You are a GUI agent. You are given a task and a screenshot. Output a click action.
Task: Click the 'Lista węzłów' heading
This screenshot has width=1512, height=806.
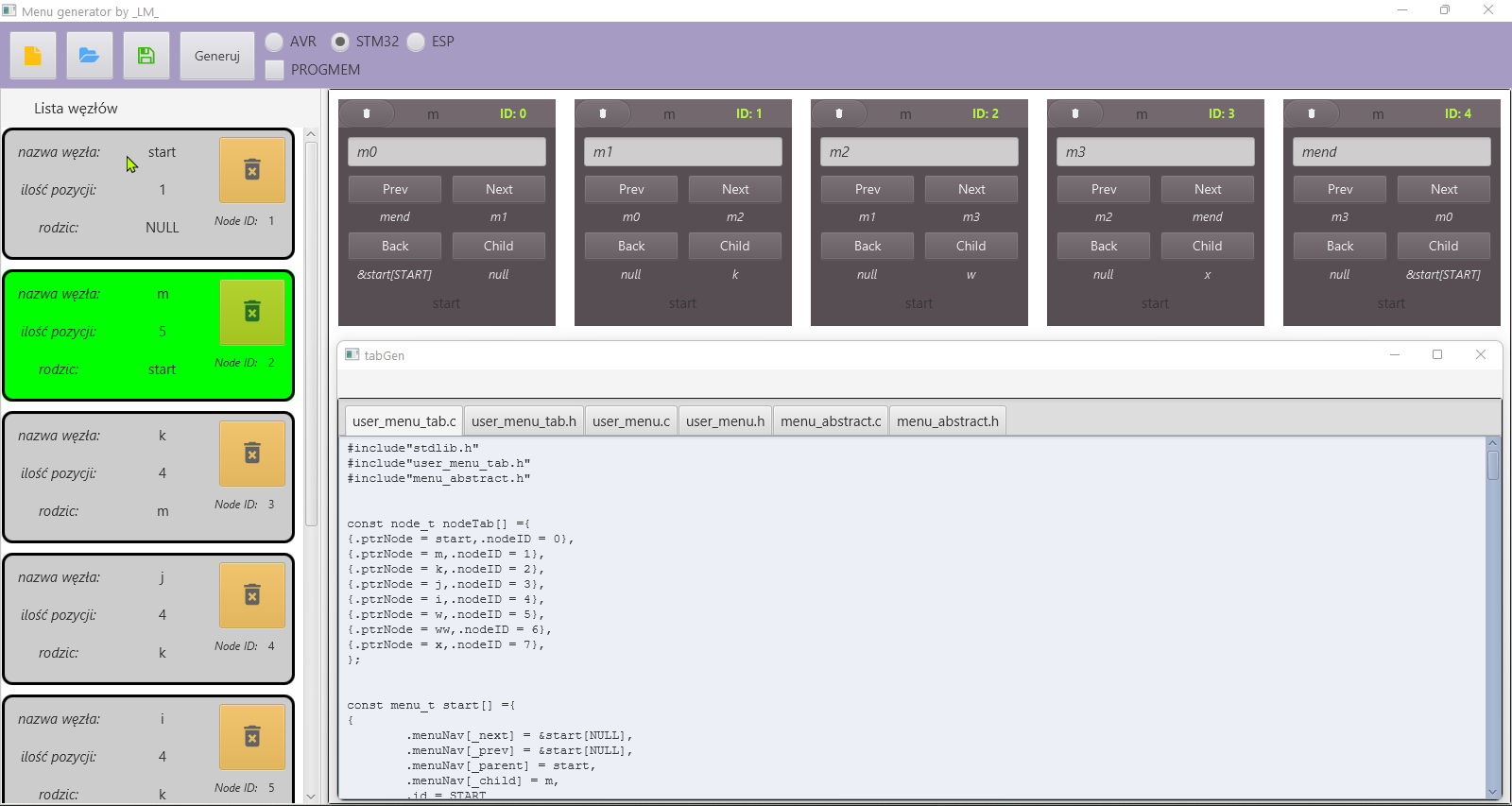coord(76,109)
